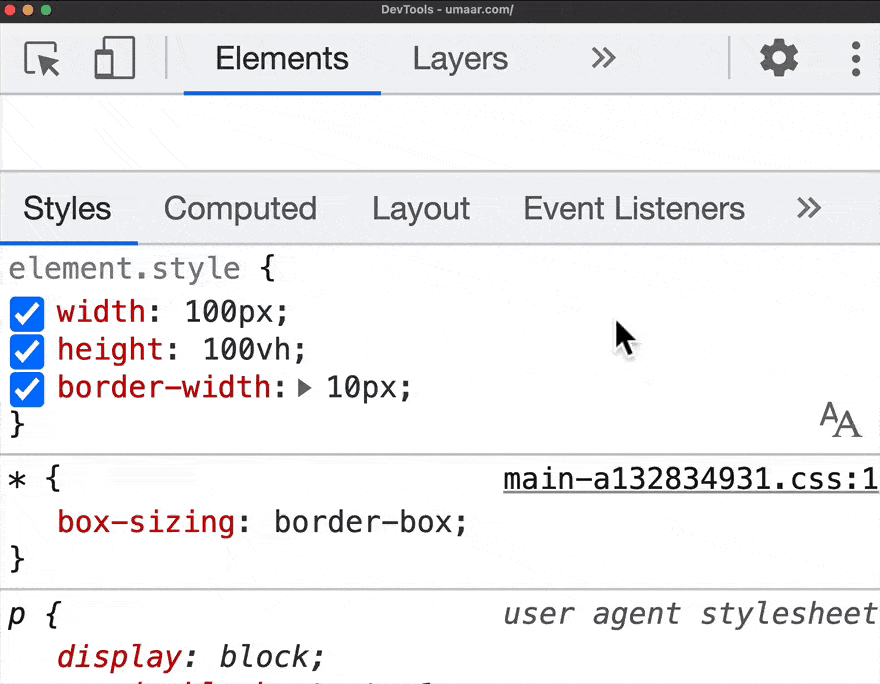Open main-a132834931.css:1 source link
This screenshot has height=684, width=880.
coord(690,479)
